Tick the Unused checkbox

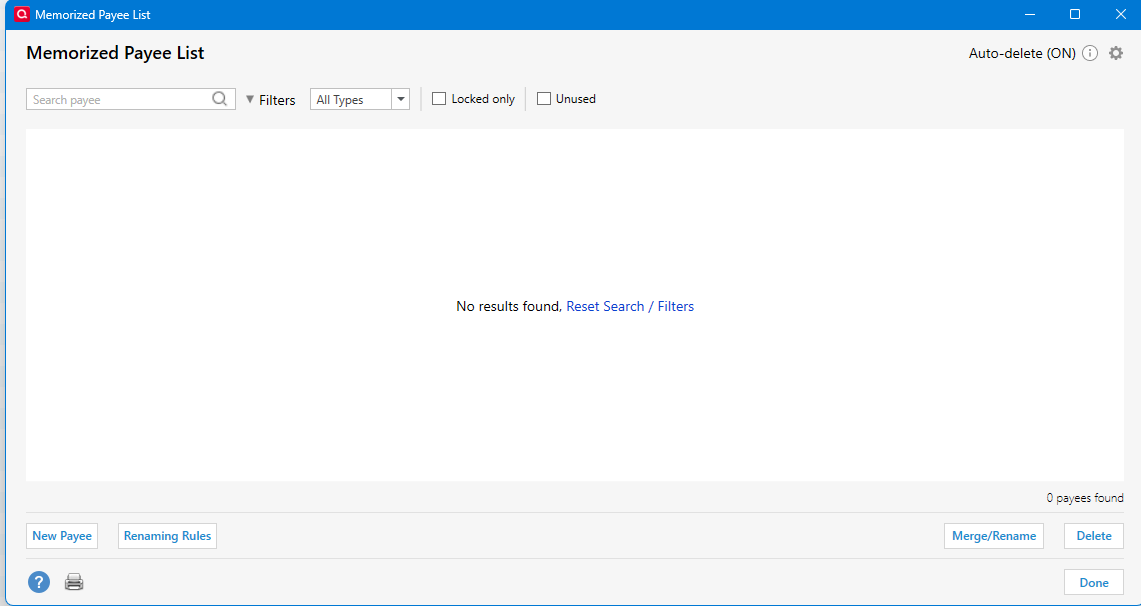544,99
